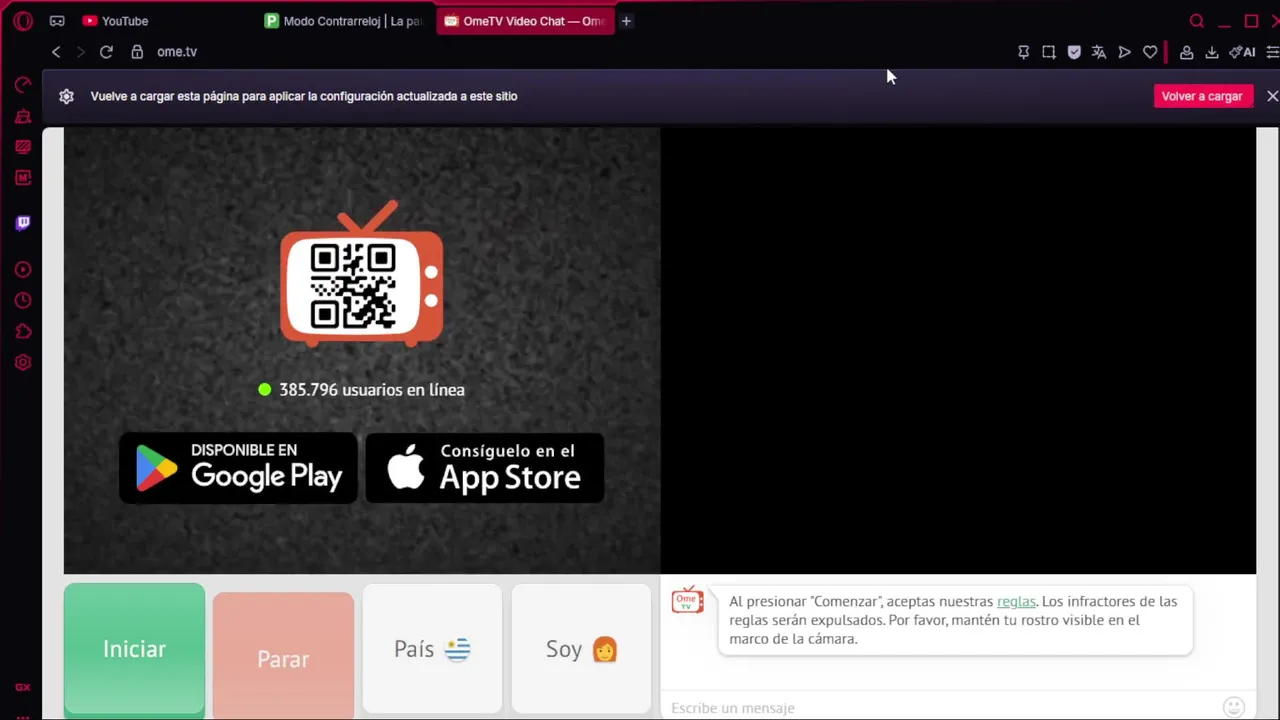Open the tab search magnifier icon

1196,21
